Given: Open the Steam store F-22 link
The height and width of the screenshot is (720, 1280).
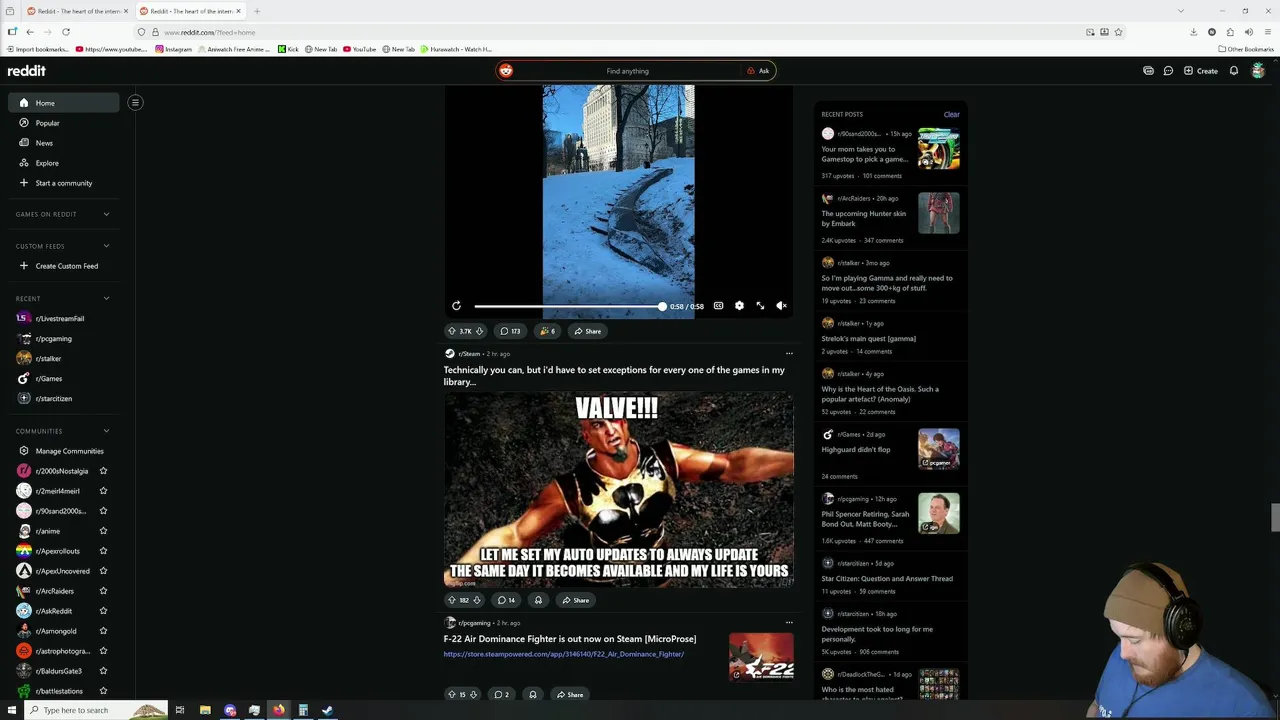Looking at the screenshot, I should (x=564, y=654).
